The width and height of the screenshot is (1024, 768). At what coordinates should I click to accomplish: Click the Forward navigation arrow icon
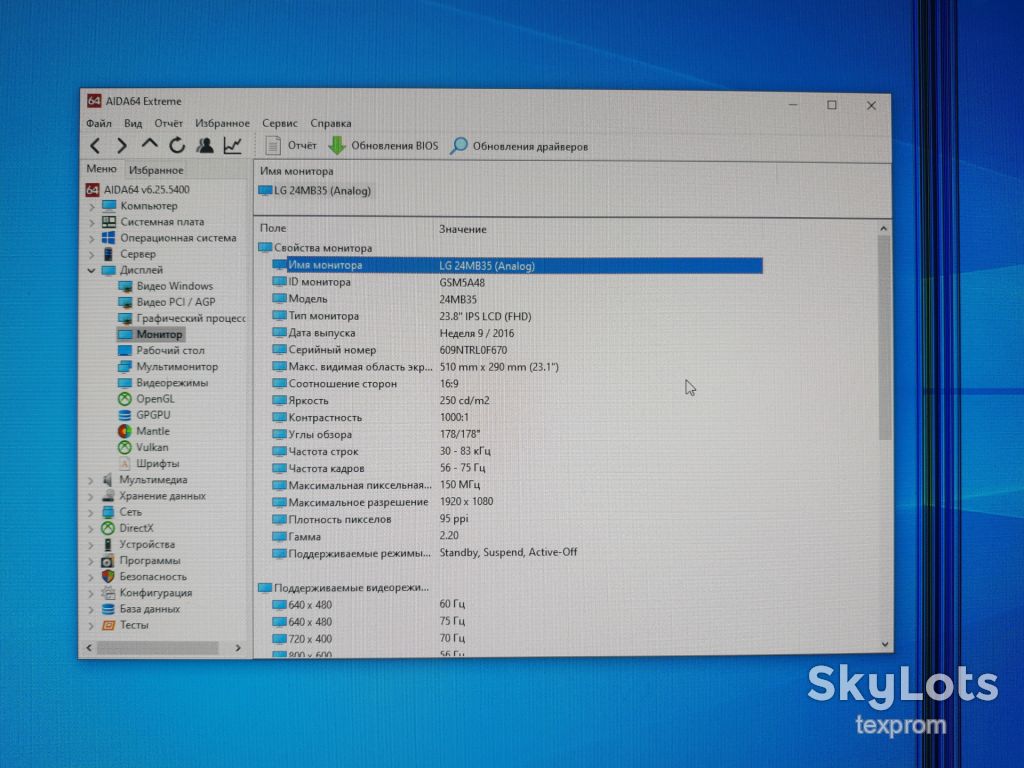(x=121, y=146)
